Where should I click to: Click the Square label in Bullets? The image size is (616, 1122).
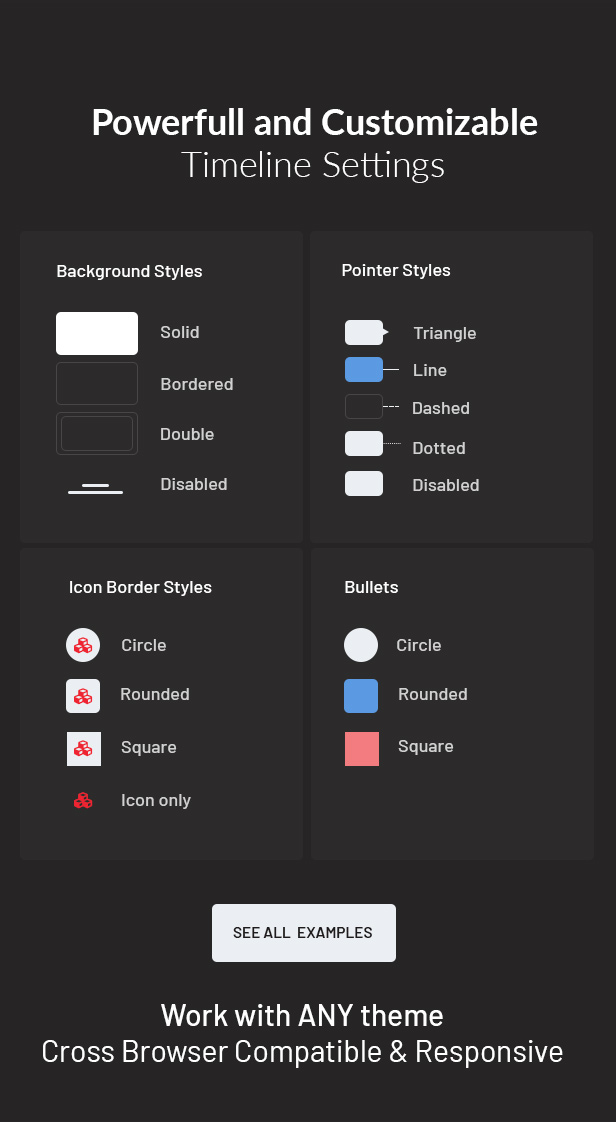click(x=426, y=746)
